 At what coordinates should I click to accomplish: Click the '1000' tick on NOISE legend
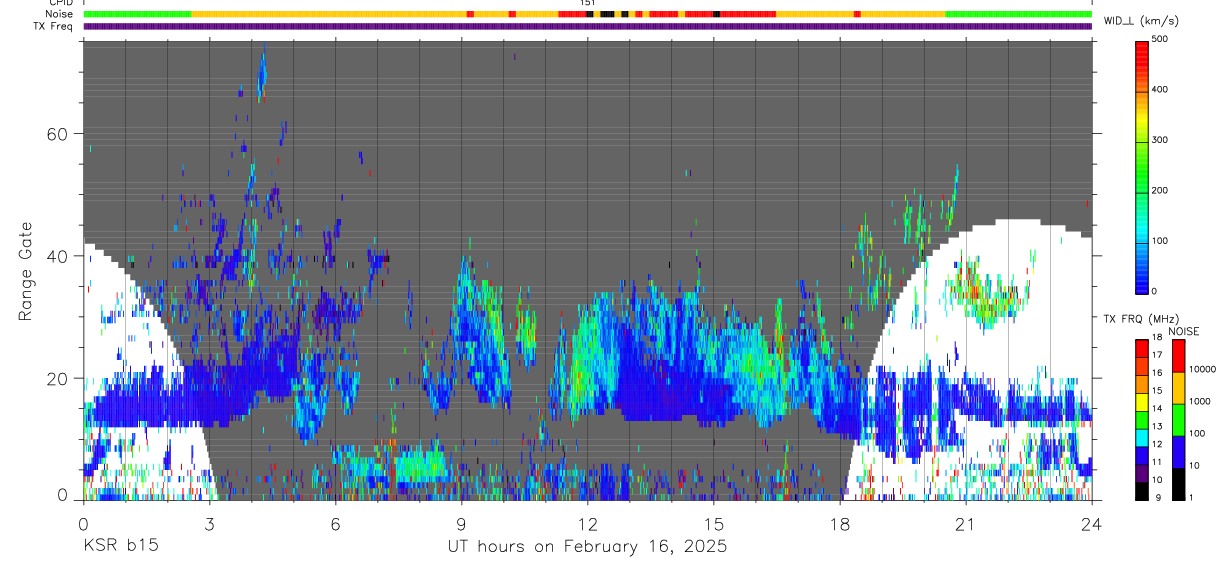click(x=1201, y=401)
